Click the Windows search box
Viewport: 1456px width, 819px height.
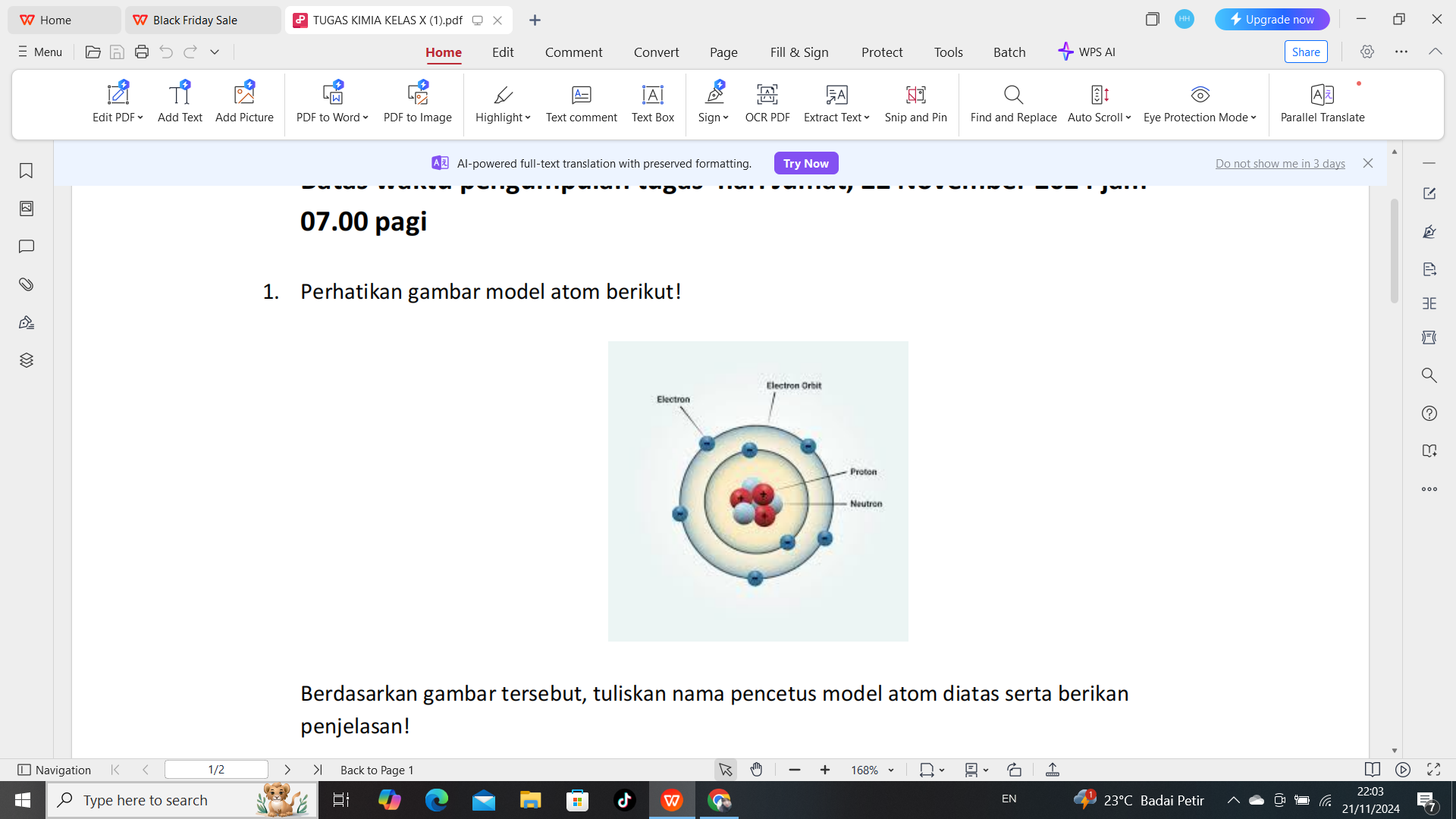click(x=182, y=800)
